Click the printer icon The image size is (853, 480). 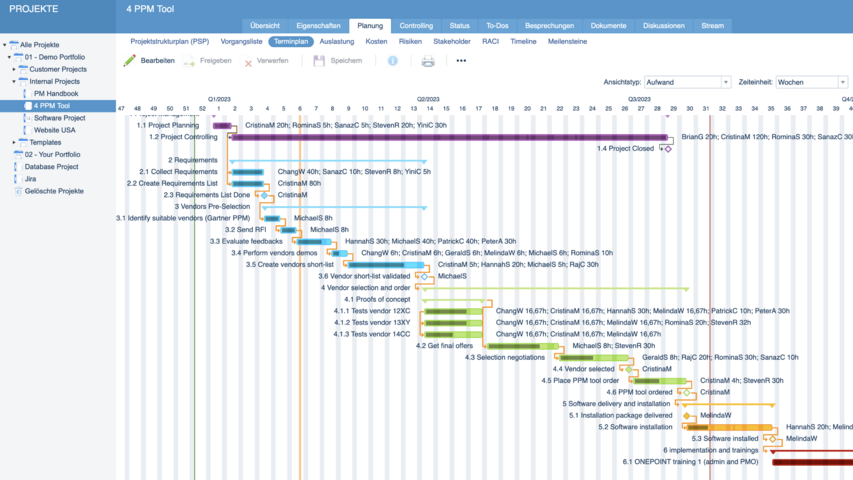[428, 61]
